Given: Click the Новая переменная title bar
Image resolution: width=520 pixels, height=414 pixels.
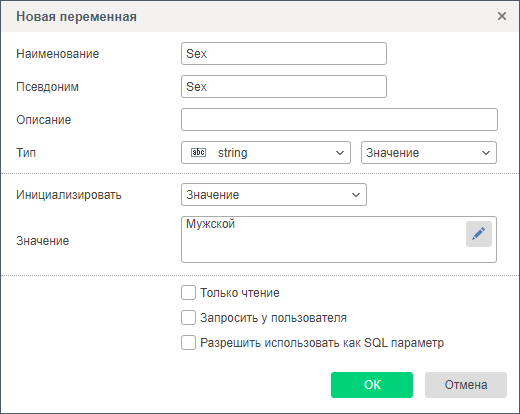Looking at the screenshot, I should (x=260, y=16).
